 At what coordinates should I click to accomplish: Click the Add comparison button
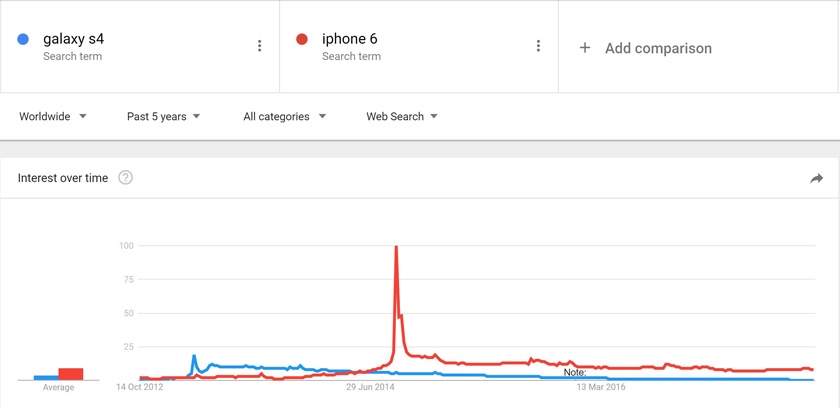(x=658, y=48)
